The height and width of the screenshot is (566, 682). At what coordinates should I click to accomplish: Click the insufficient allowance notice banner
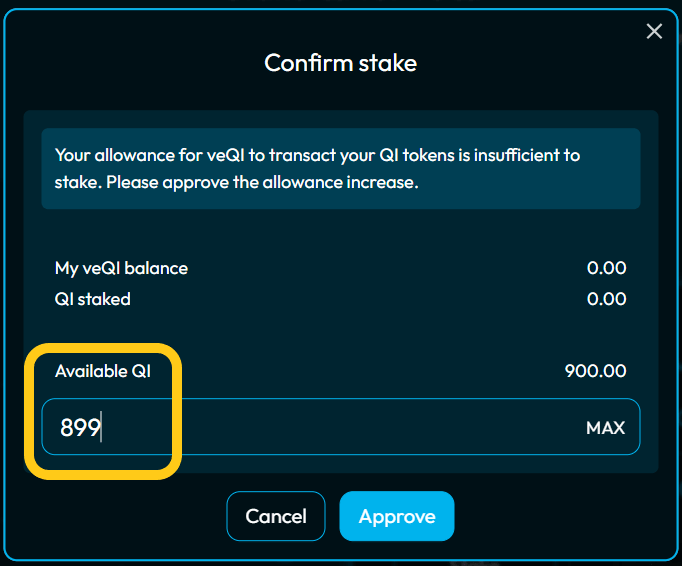pyautogui.click(x=340, y=169)
